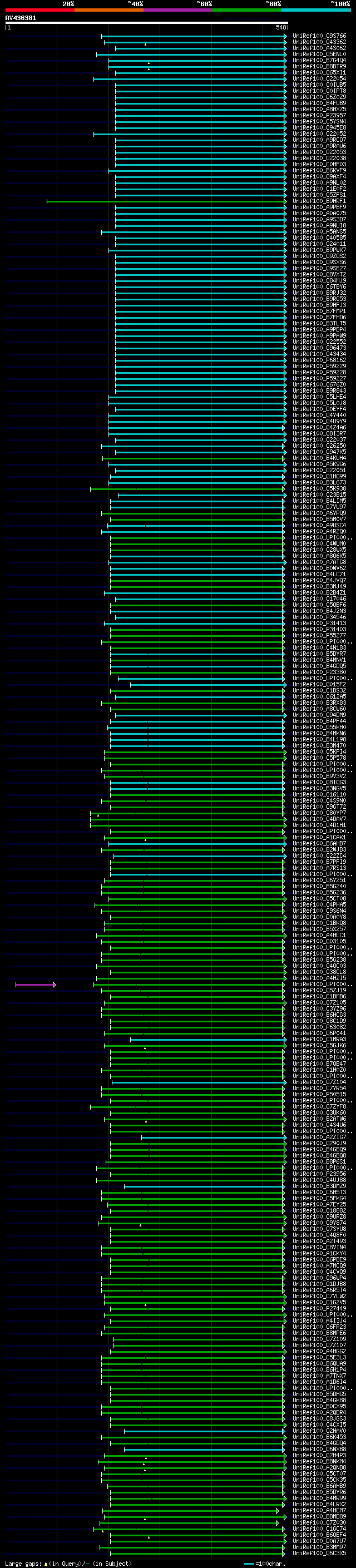Select the UniRef100_B7G404 label
The width and height of the screenshot is (356, 1568).
[319, 60]
